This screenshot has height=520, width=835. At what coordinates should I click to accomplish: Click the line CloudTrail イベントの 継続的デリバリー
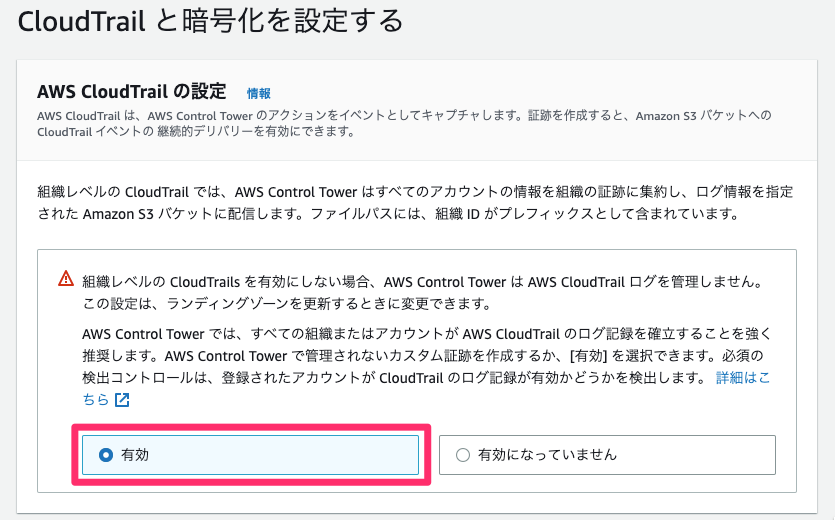pyautogui.click(x=197, y=132)
